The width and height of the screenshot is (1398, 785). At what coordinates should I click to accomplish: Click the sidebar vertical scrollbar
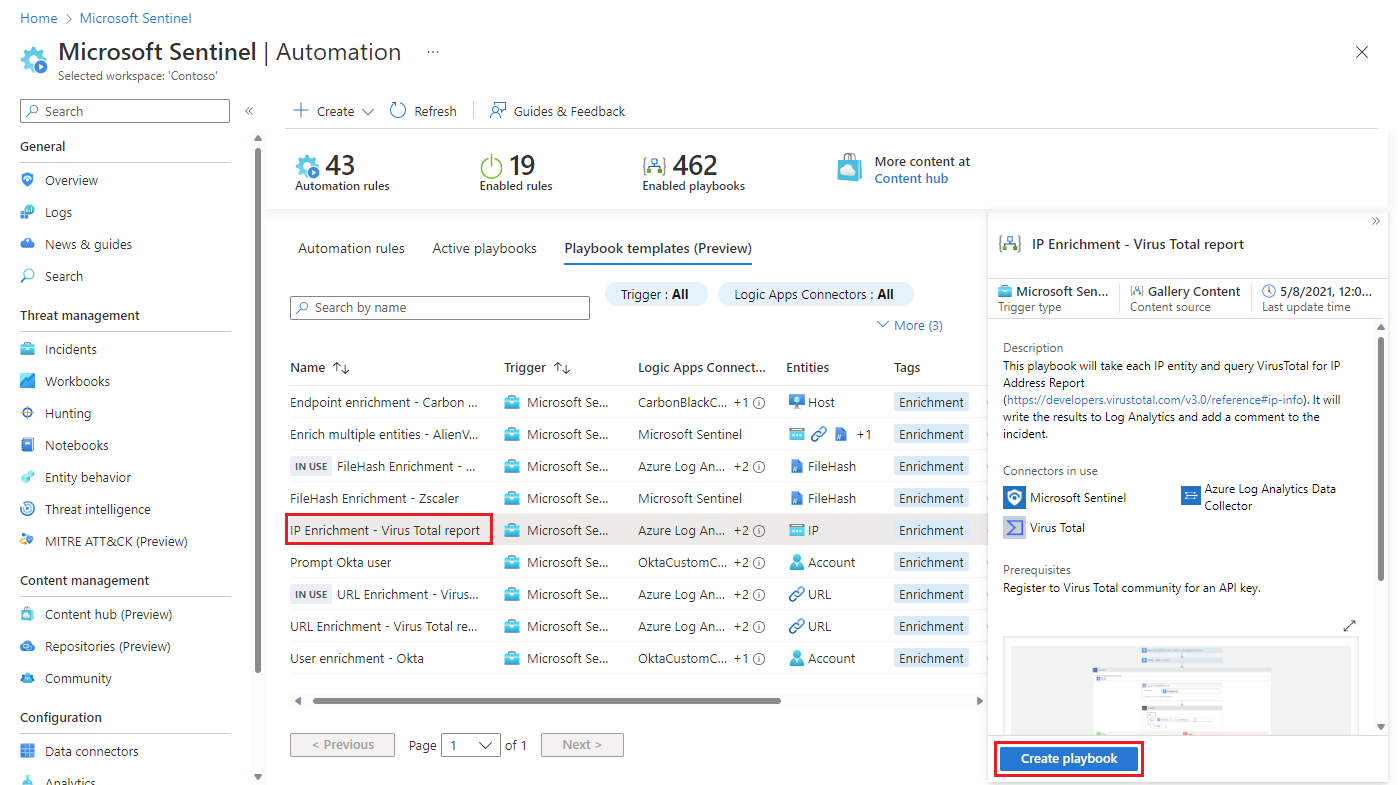[x=258, y=410]
